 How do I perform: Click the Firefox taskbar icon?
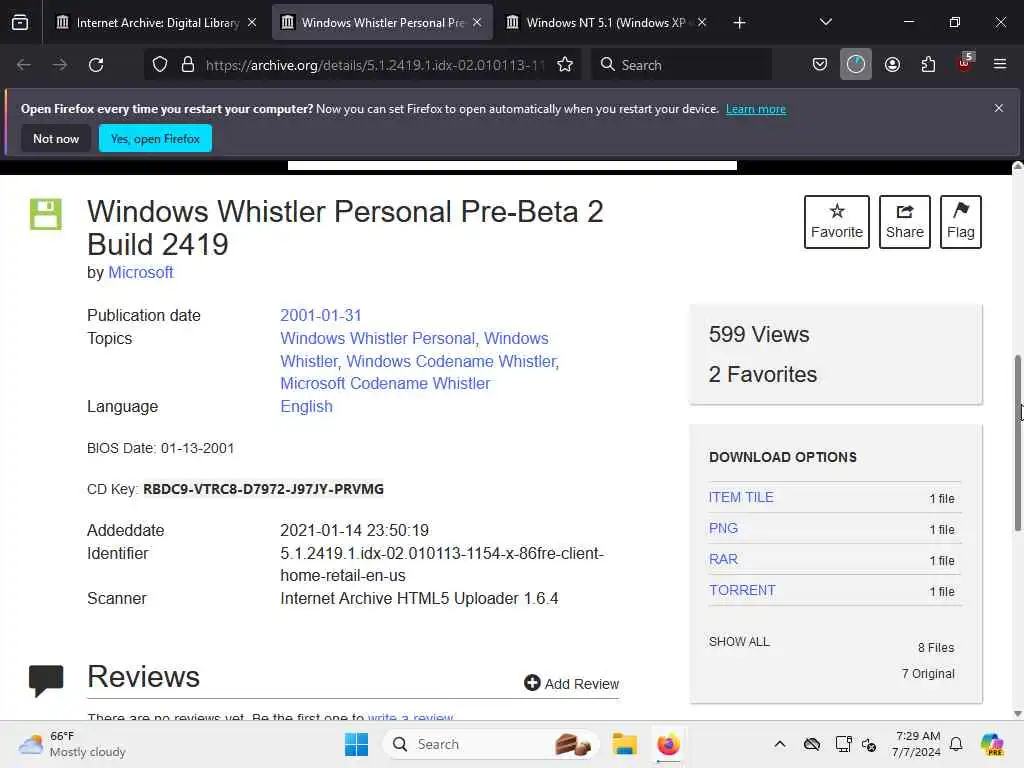pyautogui.click(x=668, y=744)
